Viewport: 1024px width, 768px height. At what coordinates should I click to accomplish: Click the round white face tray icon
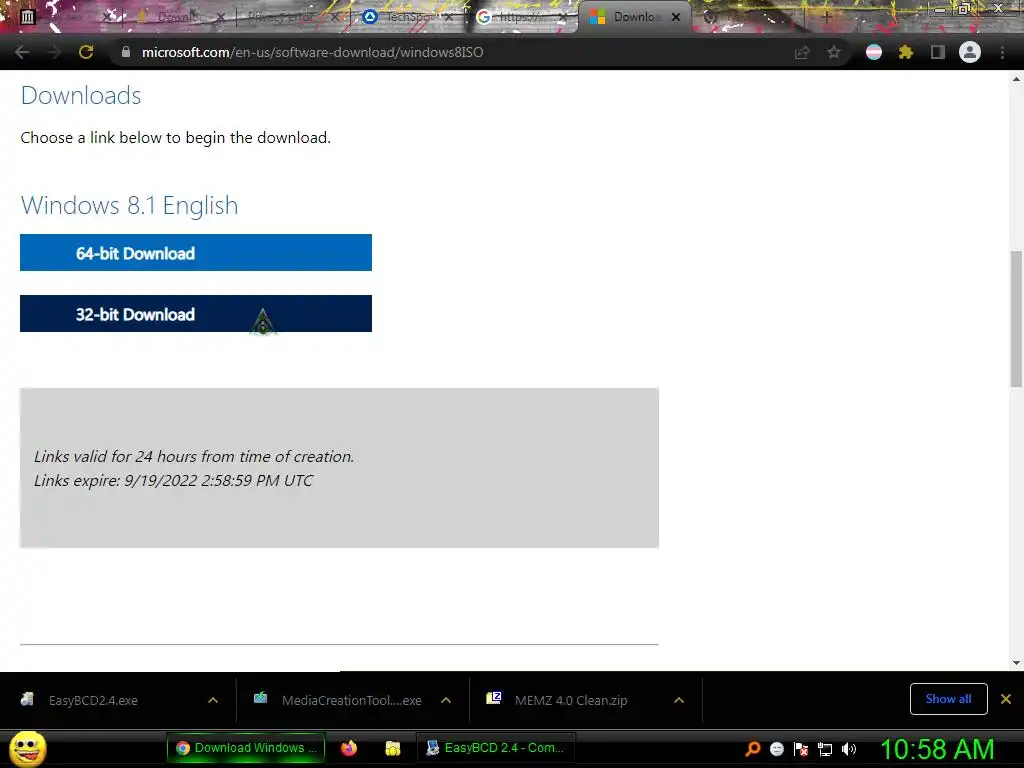(x=776, y=748)
